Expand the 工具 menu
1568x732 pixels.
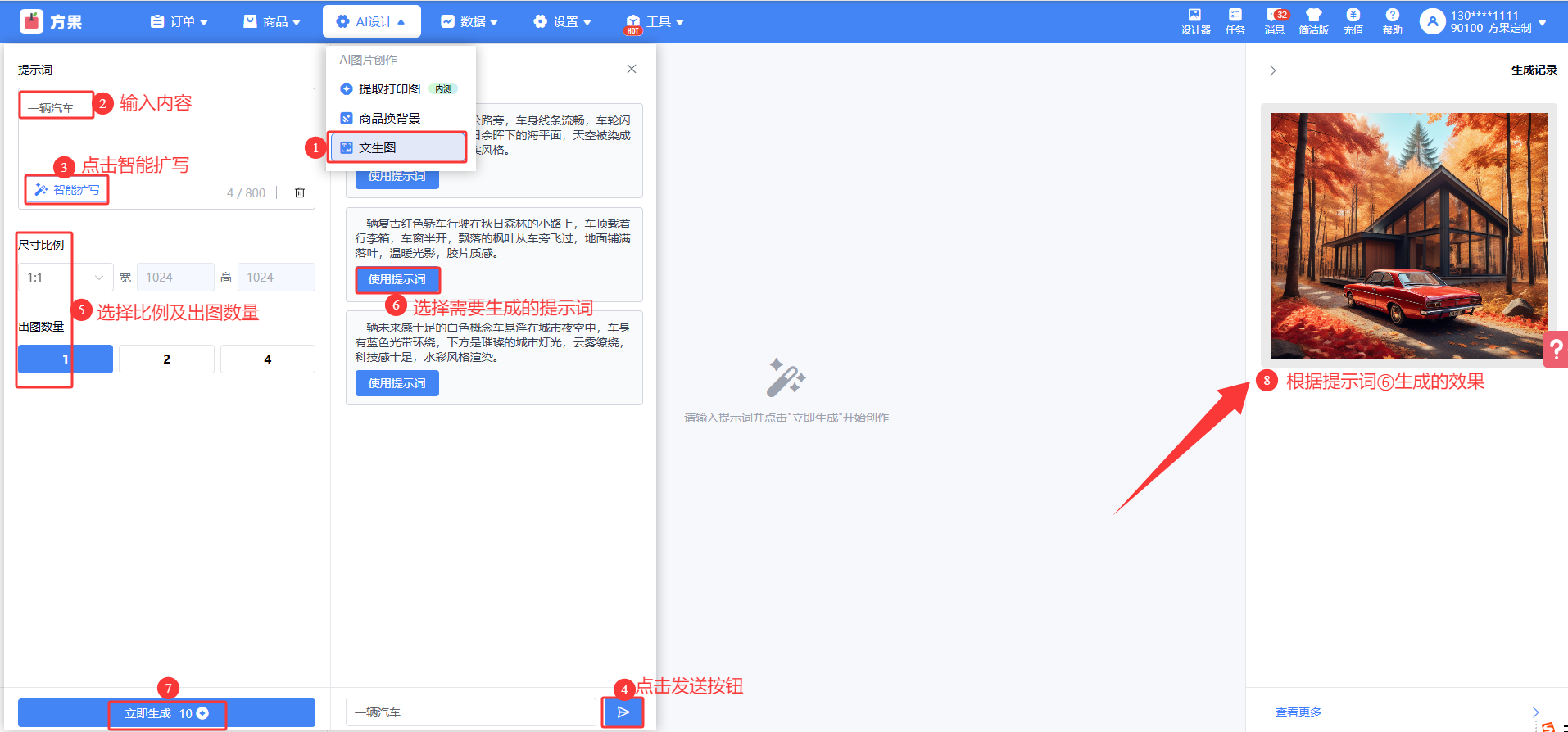[655, 21]
